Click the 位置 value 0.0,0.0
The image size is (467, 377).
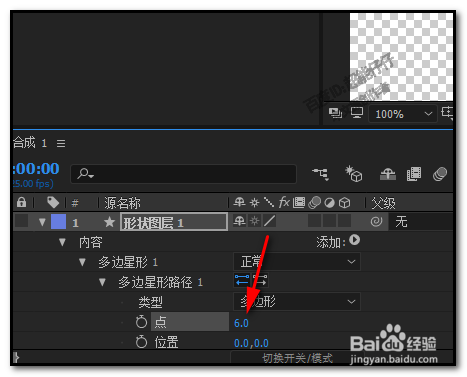251,343
